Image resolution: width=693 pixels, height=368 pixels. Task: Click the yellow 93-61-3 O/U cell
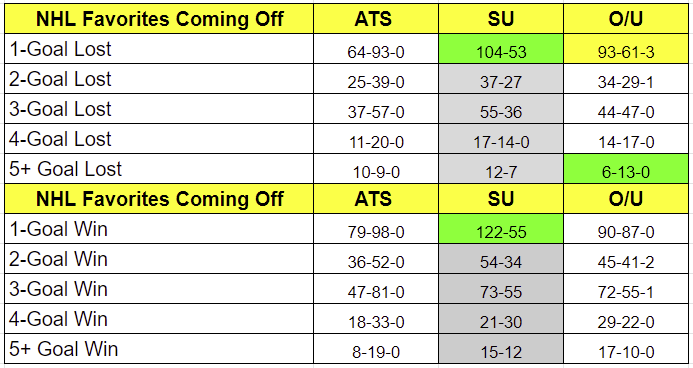(x=626, y=49)
